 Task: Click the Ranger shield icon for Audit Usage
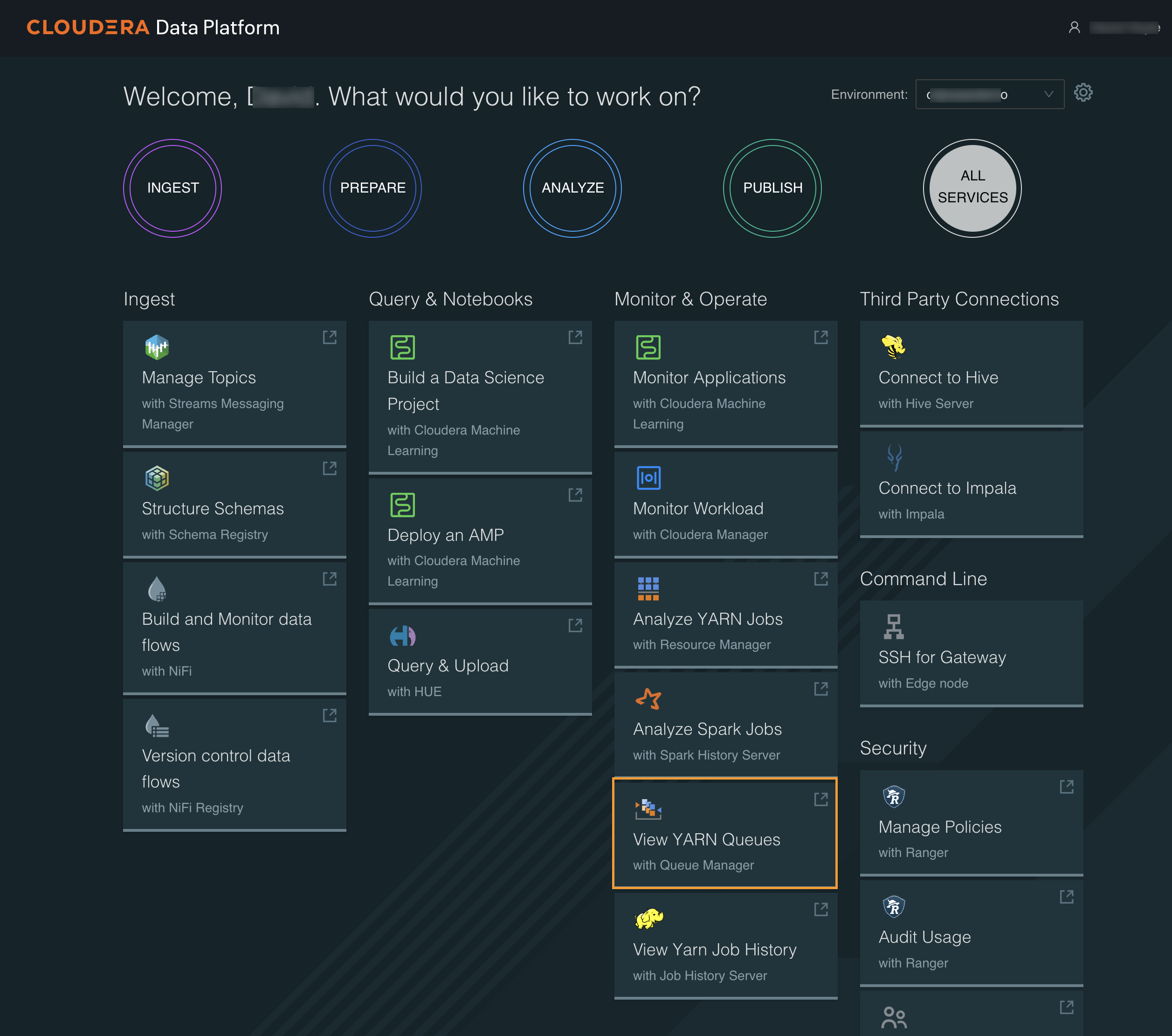pyautogui.click(x=893, y=906)
